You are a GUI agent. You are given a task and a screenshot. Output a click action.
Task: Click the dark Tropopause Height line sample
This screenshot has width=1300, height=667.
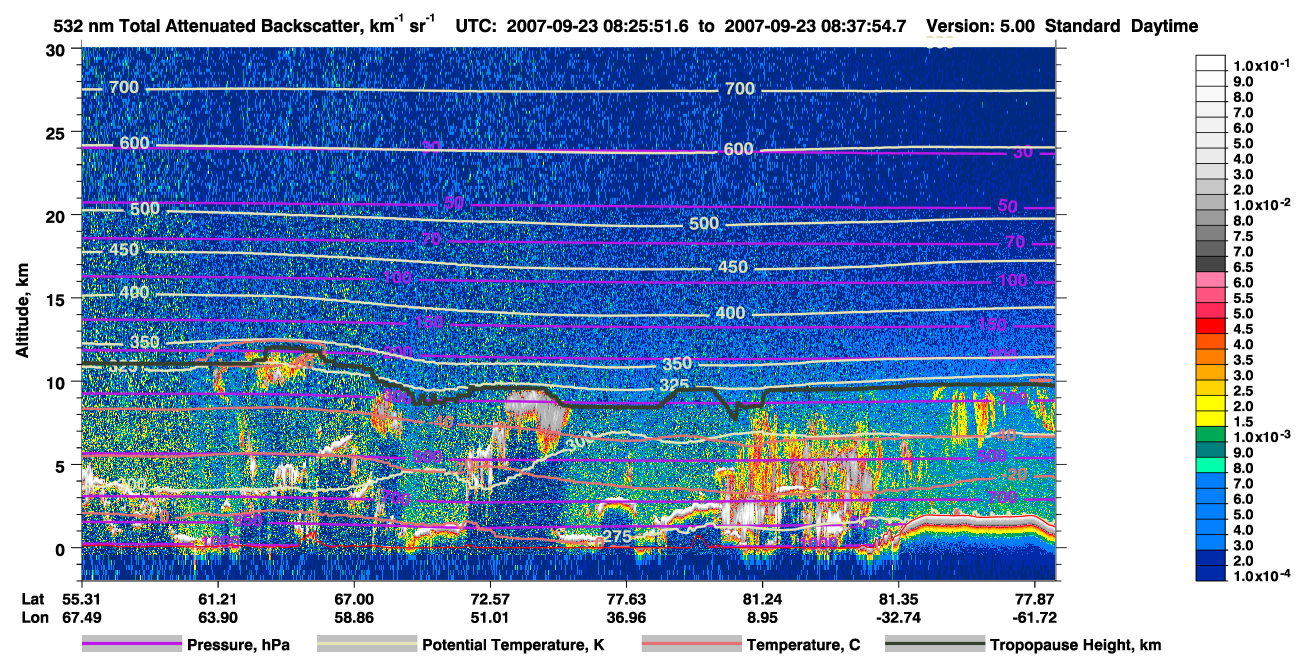tap(934, 645)
